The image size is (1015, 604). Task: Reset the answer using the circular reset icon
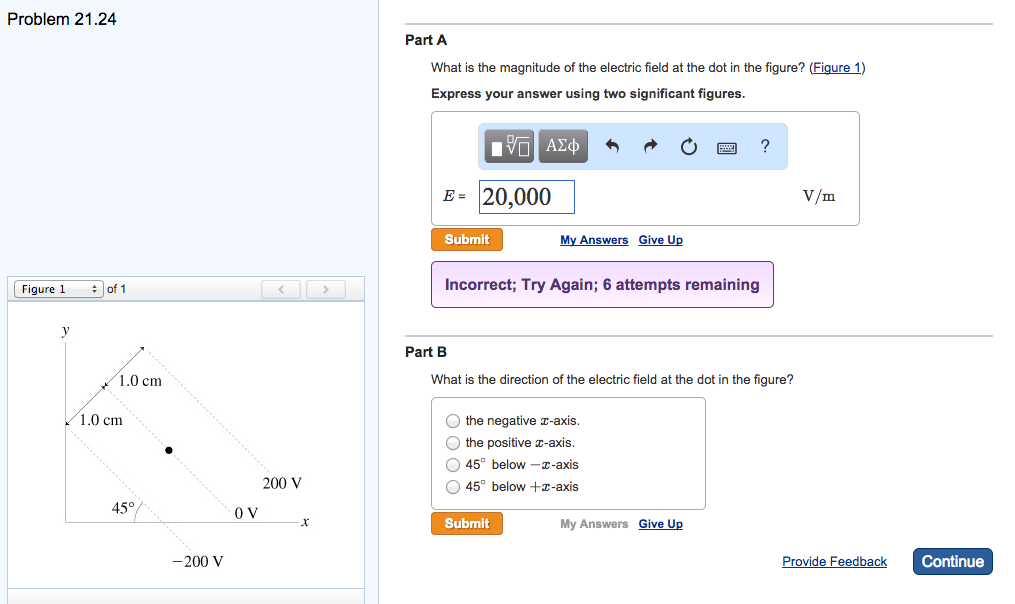(688, 145)
